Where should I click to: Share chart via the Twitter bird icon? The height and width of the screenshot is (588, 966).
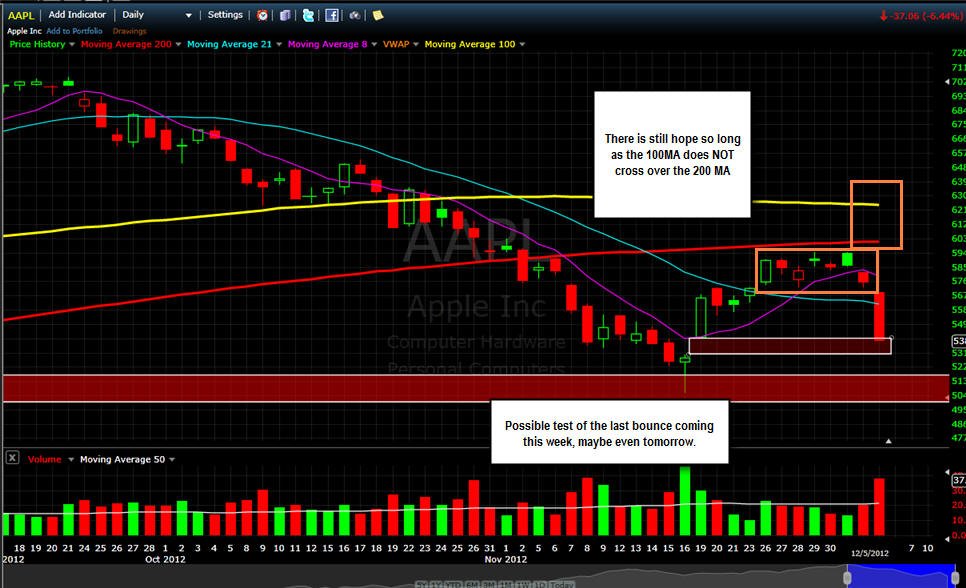click(308, 15)
